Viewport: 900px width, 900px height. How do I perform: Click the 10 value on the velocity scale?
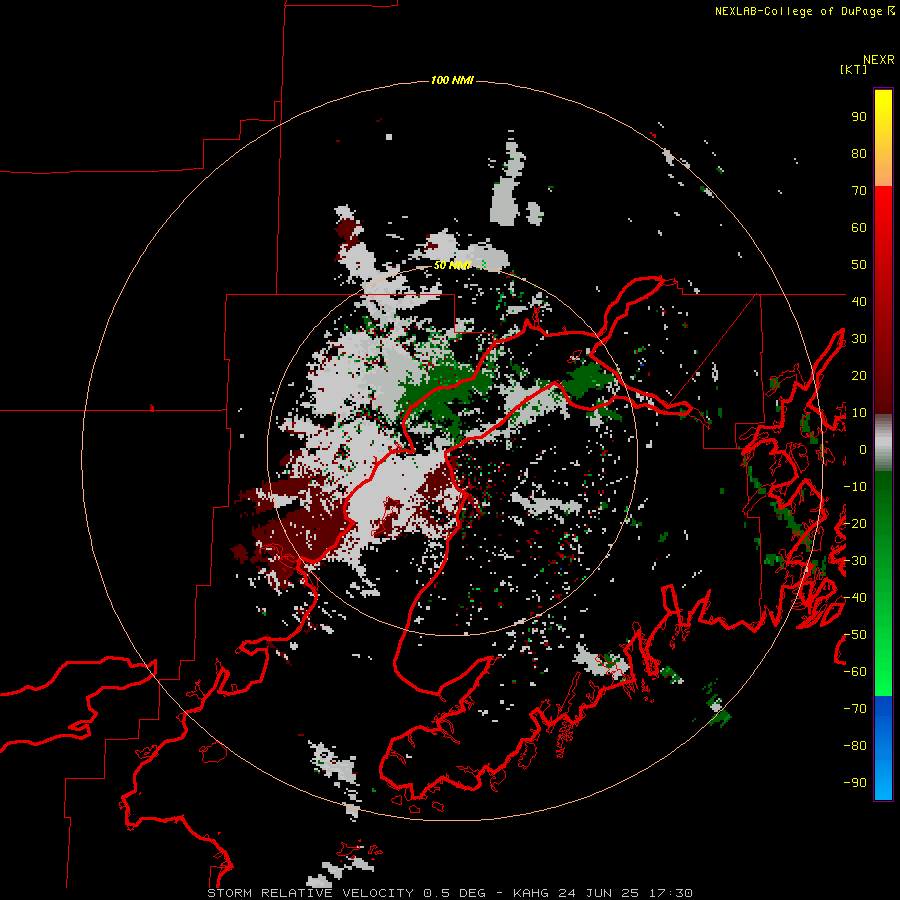[859, 413]
